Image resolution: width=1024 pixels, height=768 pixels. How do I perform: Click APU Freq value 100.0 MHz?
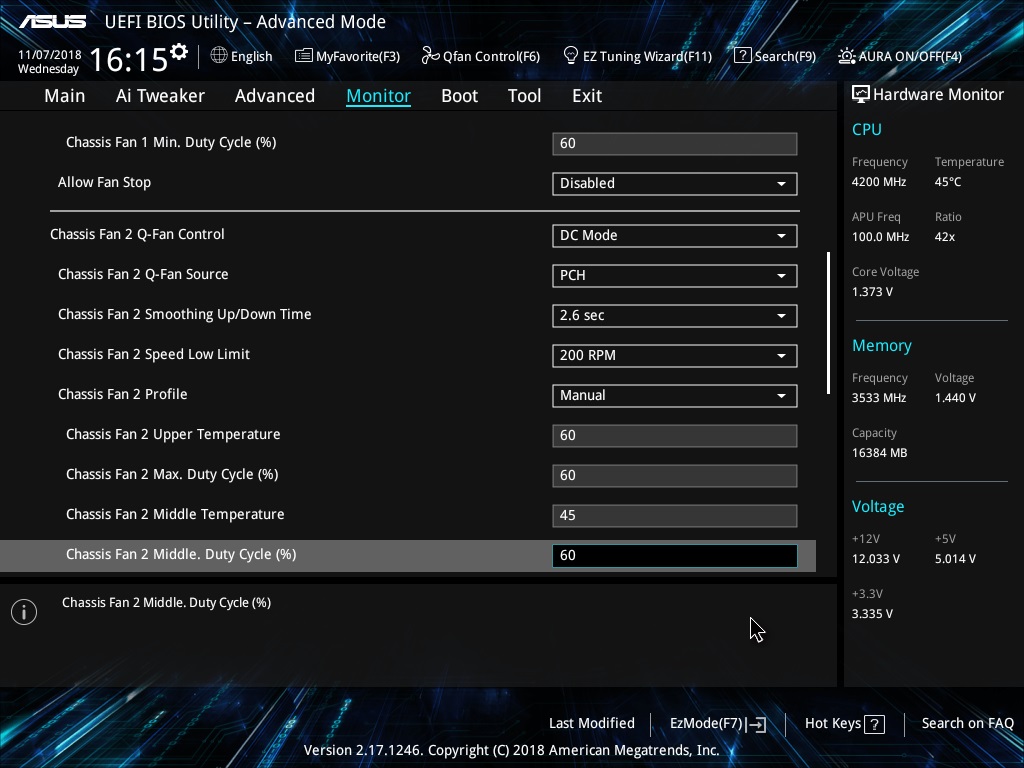pyautogui.click(x=880, y=237)
